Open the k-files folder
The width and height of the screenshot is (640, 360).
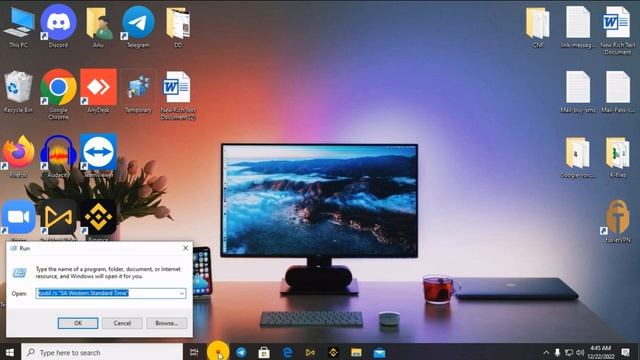coord(618,157)
